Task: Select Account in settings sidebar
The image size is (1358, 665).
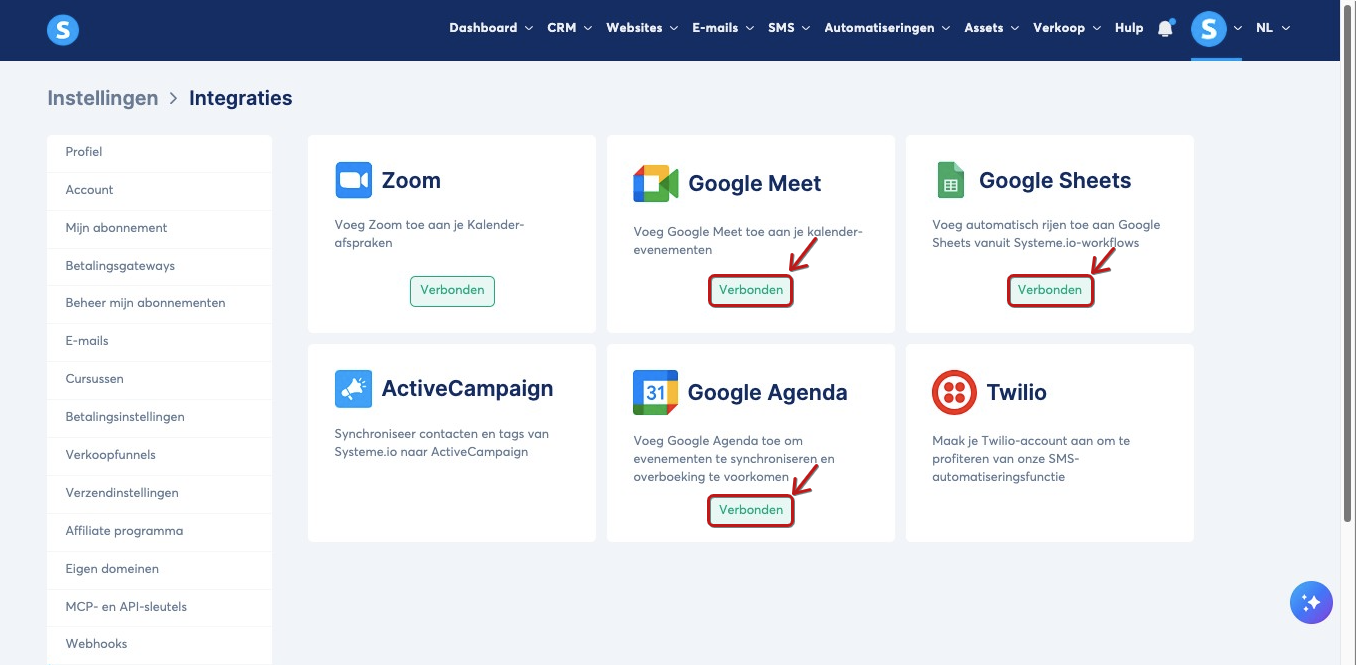Action: pos(159,190)
